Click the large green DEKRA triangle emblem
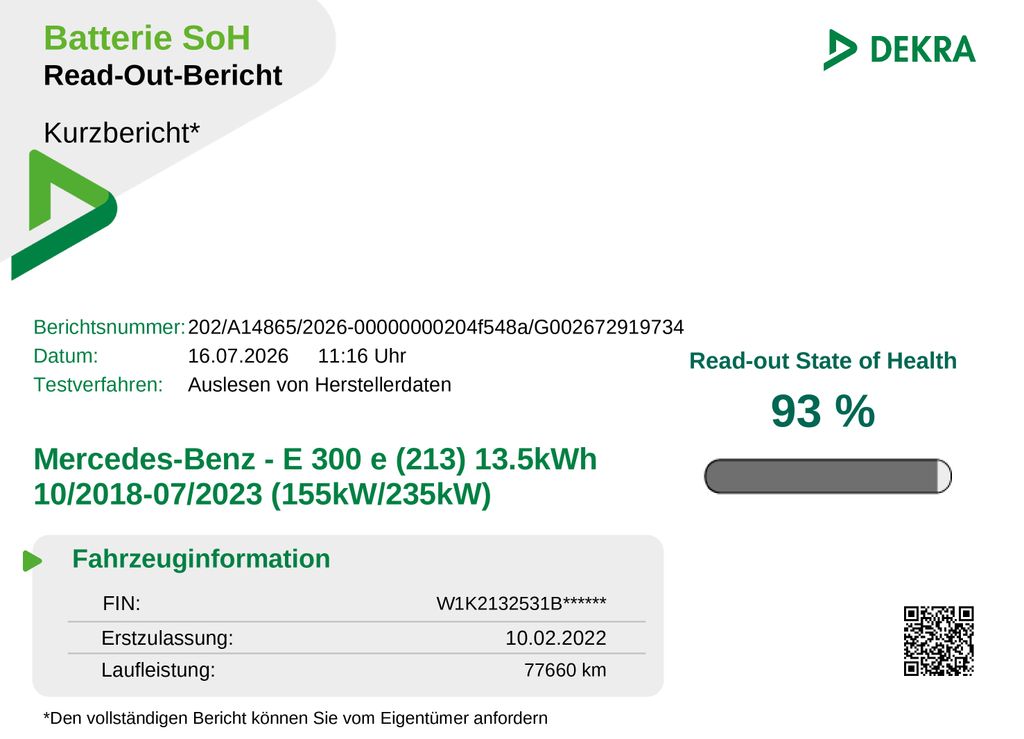 click(64, 215)
